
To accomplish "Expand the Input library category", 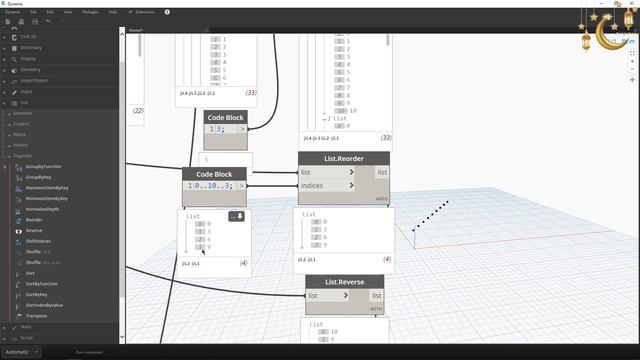I will coord(4,92).
